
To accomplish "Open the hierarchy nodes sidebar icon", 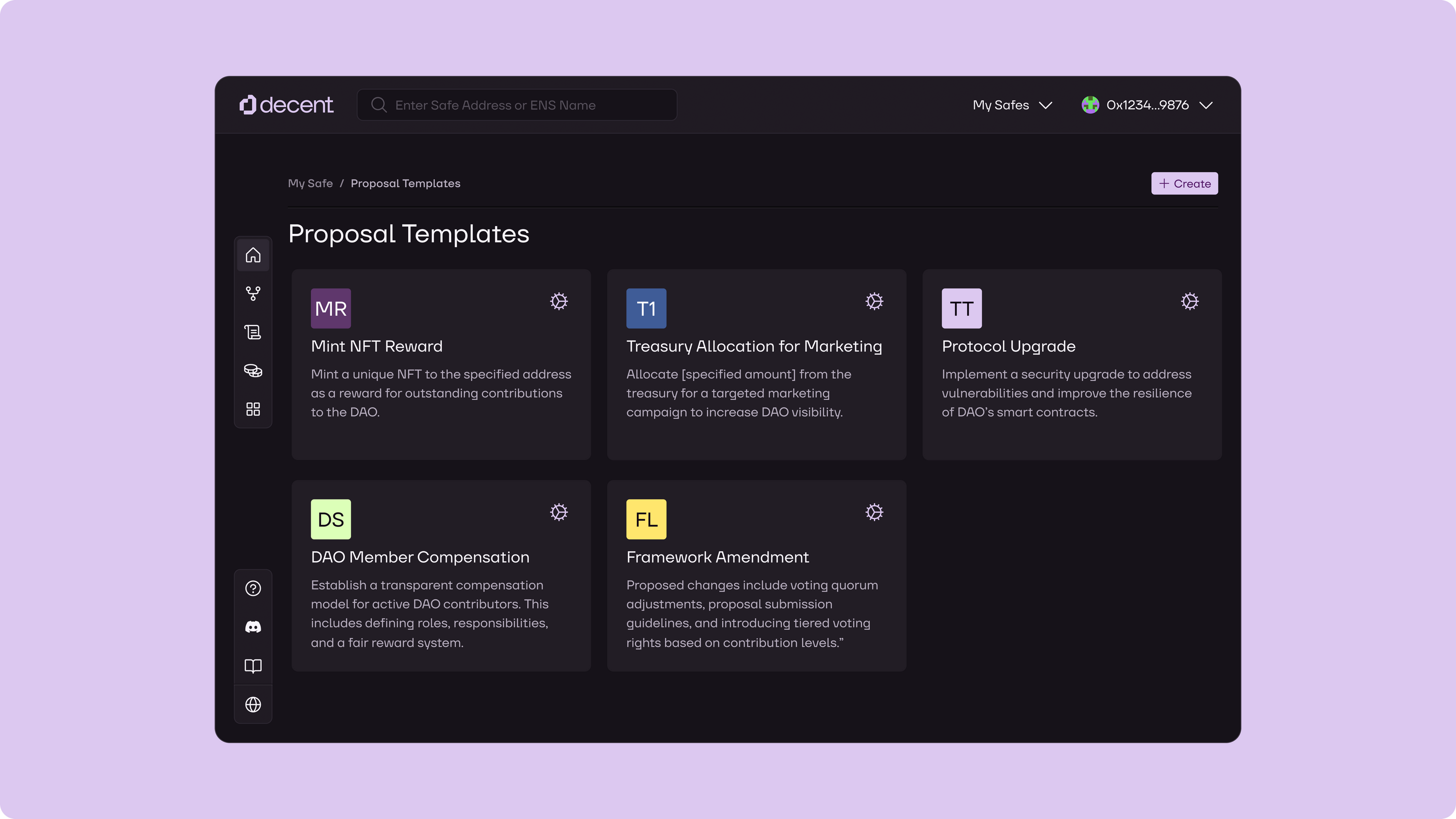I will (253, 294).
